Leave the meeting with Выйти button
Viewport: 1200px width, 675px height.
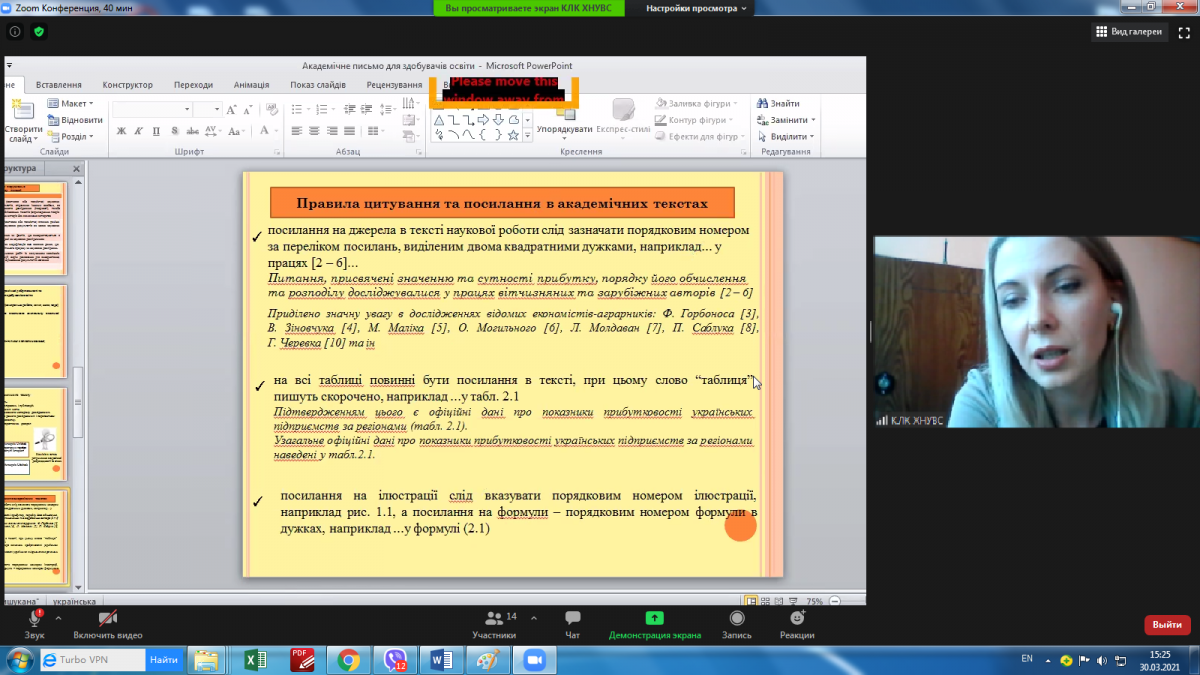pyautogui.click(x=1166, y=625)
